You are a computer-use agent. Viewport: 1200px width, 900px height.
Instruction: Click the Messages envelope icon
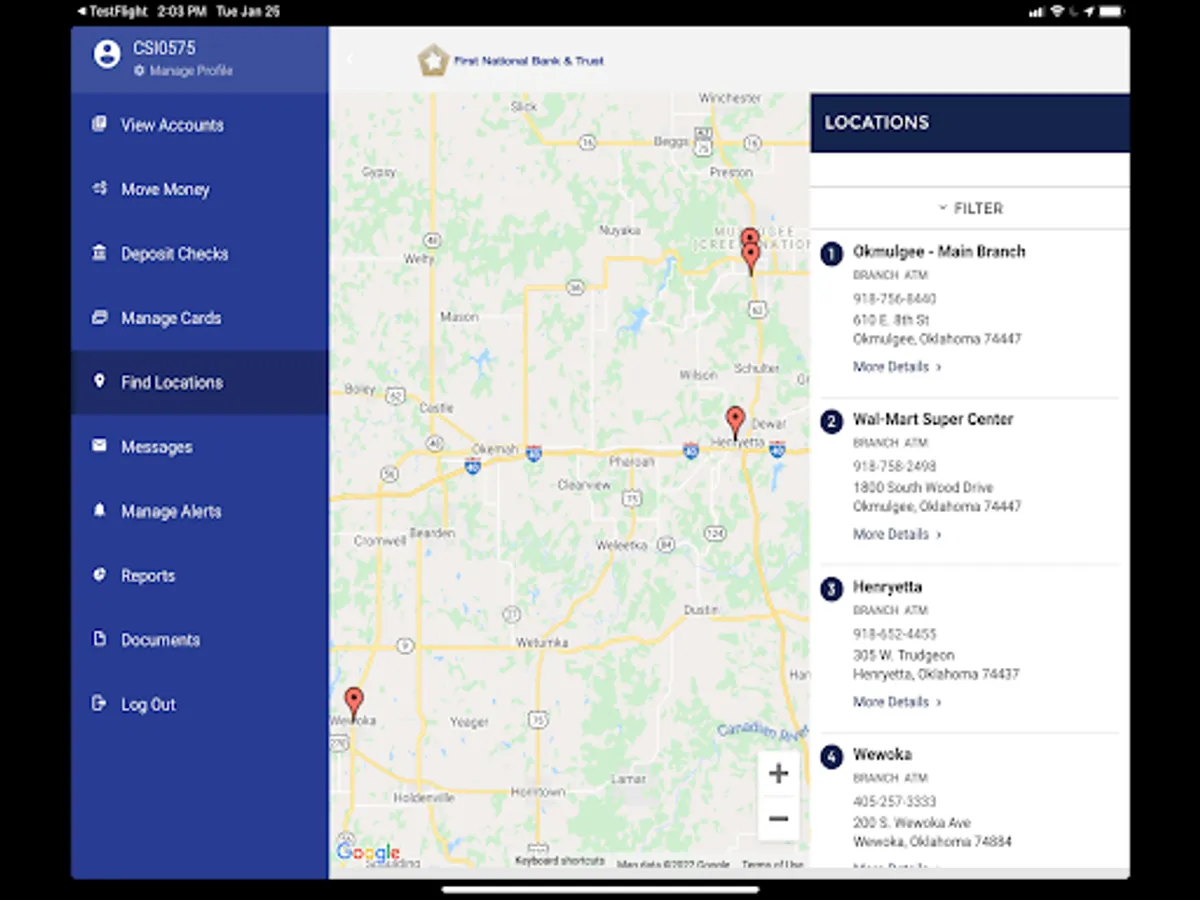click(x=99, y=446)
